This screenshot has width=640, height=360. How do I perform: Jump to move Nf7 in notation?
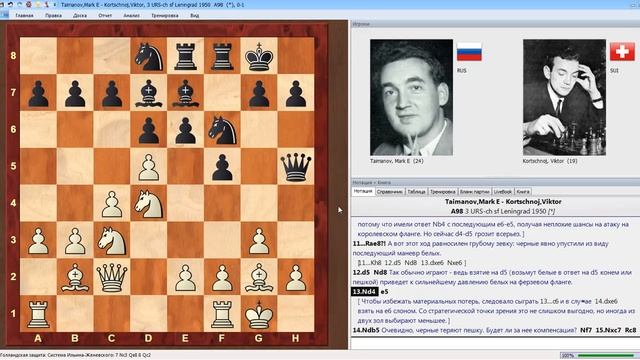(x=586, y=330)
